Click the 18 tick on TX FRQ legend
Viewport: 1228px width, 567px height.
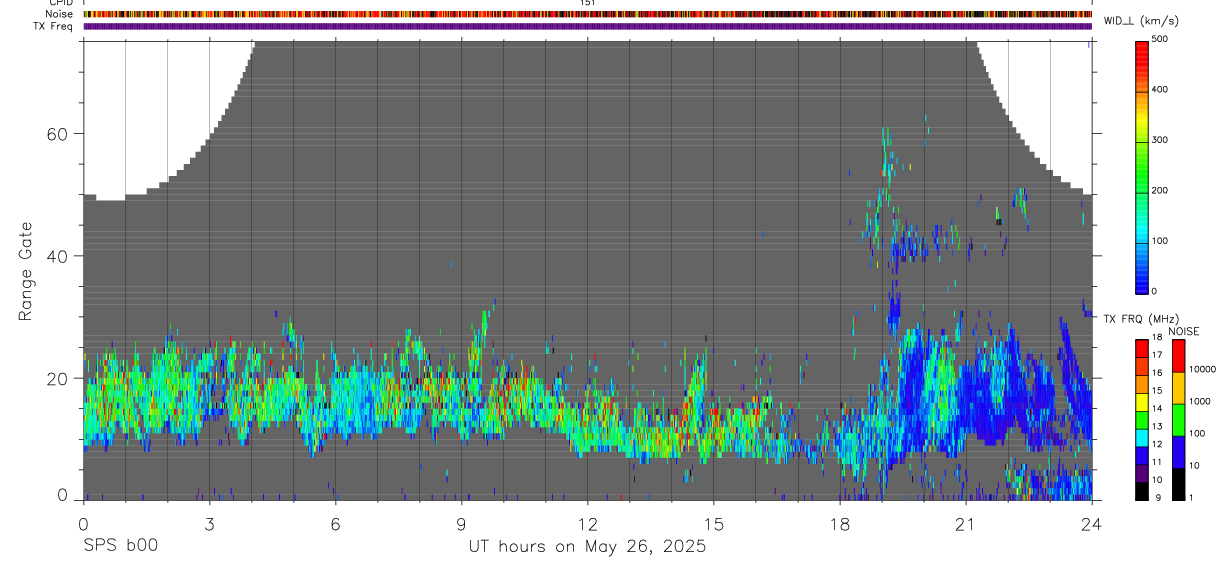coord(1159,337)
